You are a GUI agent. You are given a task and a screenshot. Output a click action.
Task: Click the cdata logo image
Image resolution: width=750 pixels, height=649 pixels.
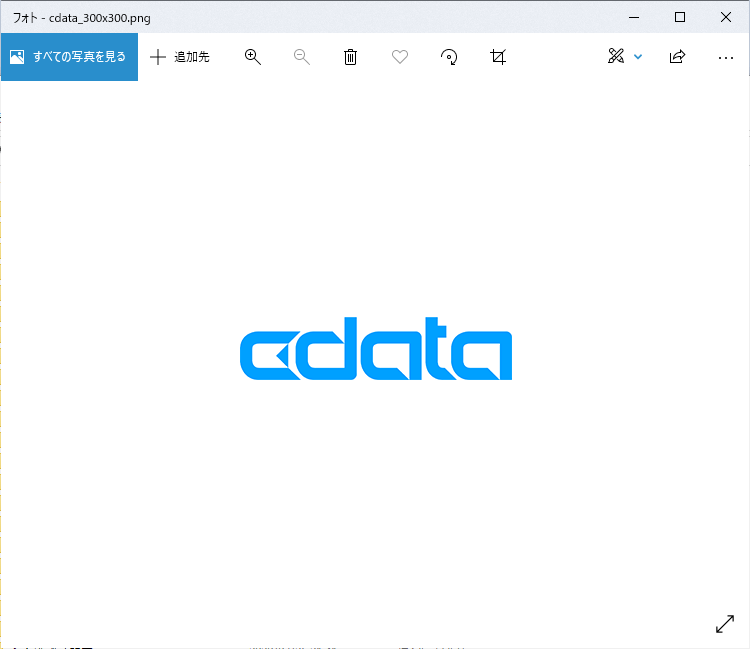pos(376,349)
